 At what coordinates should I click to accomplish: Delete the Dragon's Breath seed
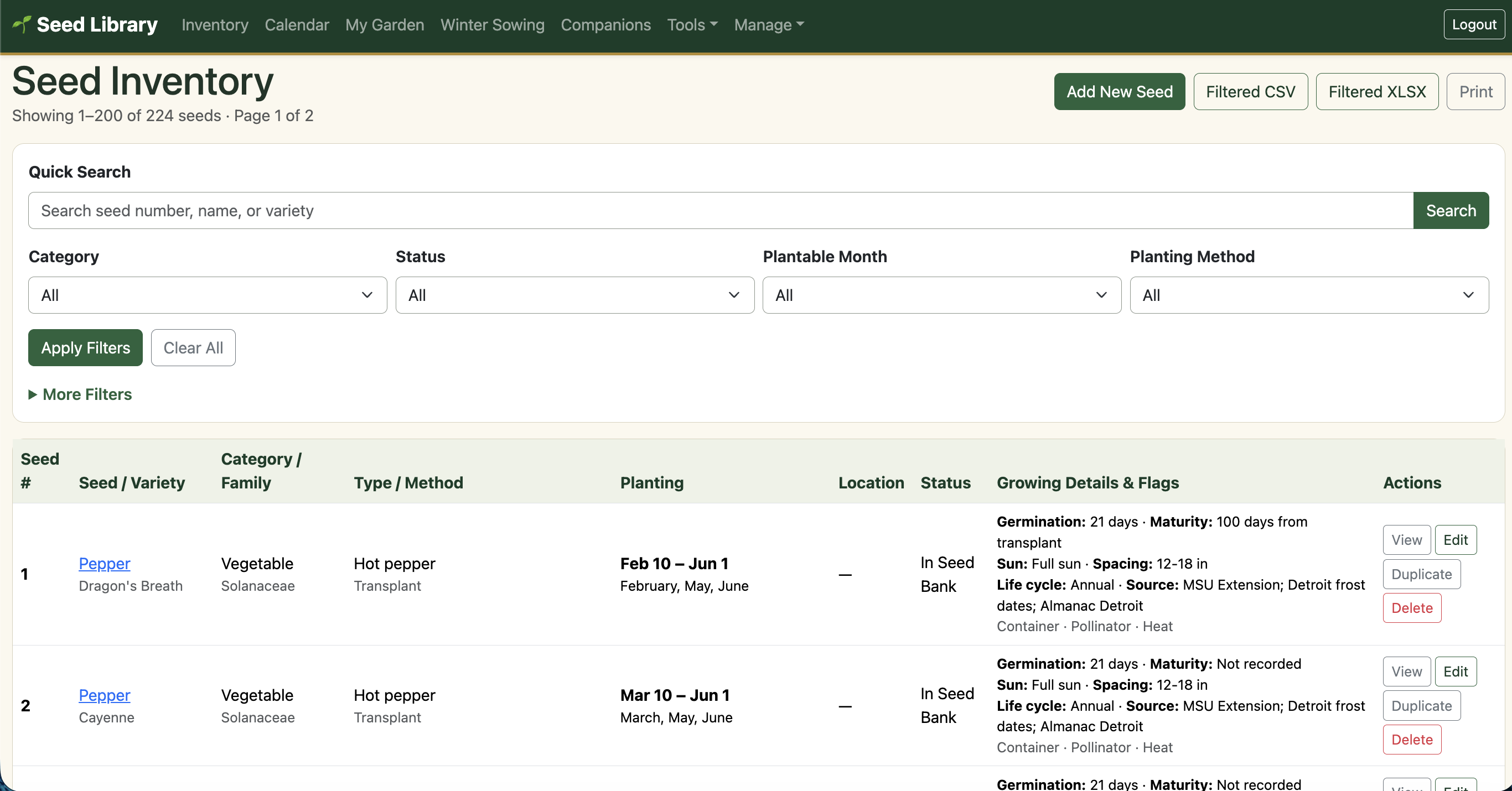click(1412, 608)
